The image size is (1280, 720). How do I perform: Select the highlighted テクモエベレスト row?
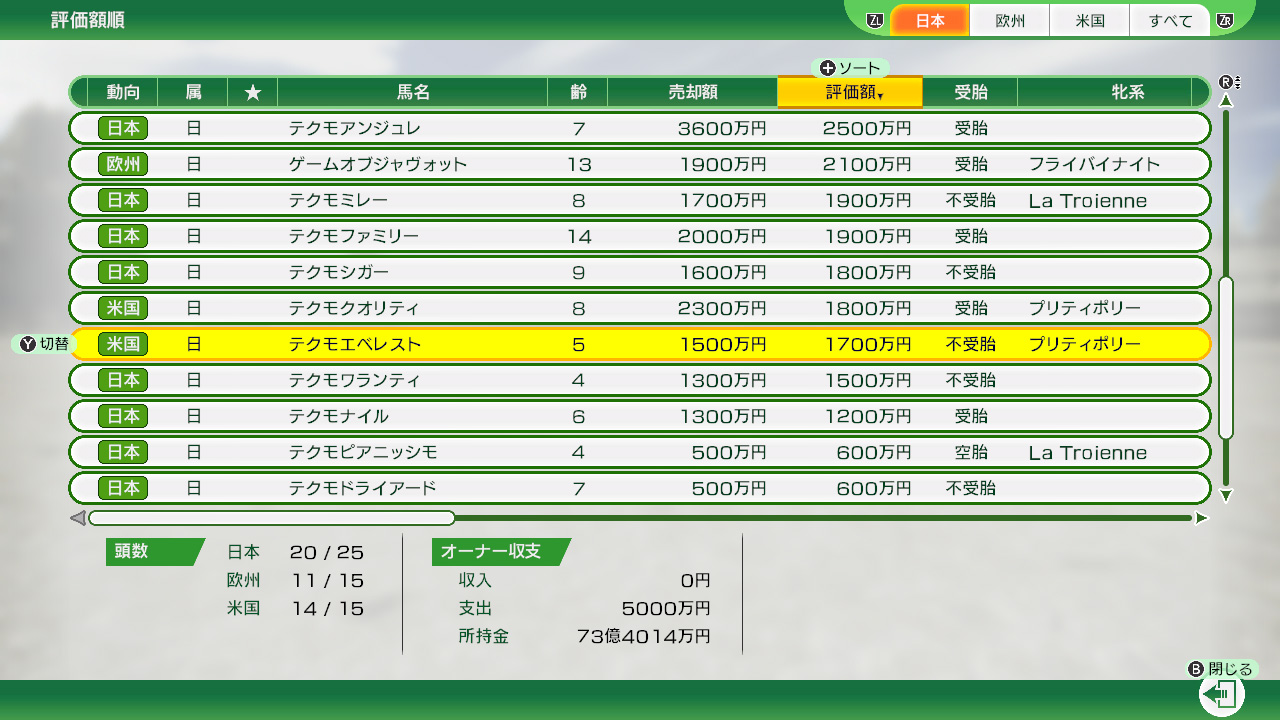(640, 344)
